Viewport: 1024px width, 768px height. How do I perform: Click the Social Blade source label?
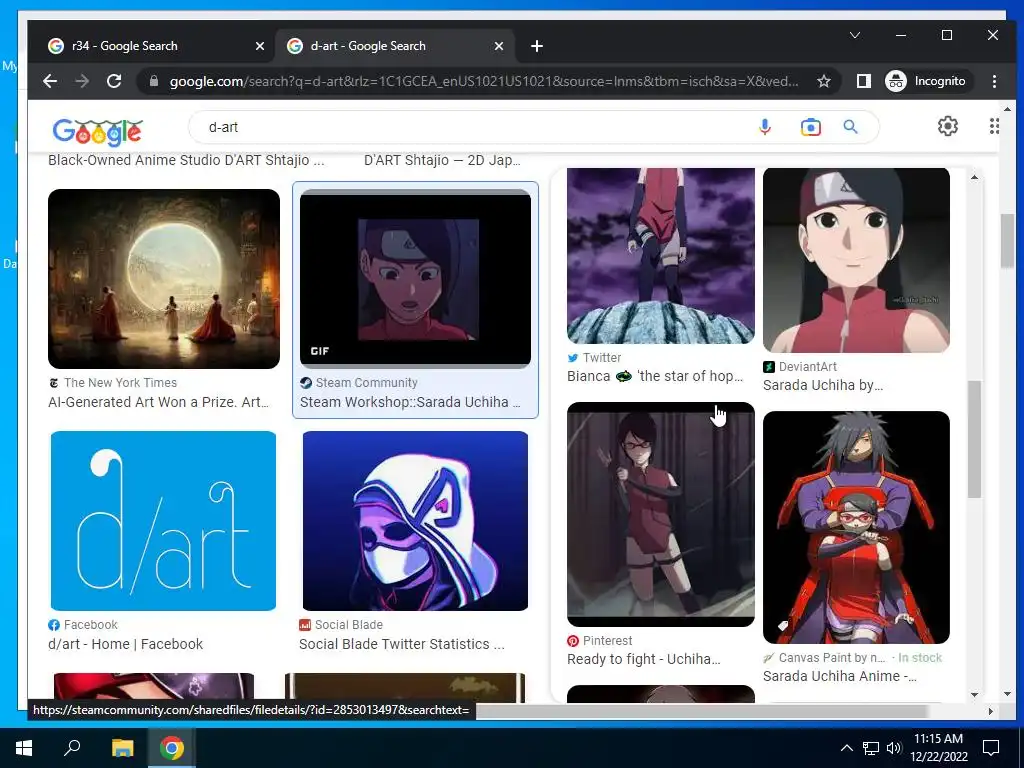pyautogui.click(x=349, y=625)
